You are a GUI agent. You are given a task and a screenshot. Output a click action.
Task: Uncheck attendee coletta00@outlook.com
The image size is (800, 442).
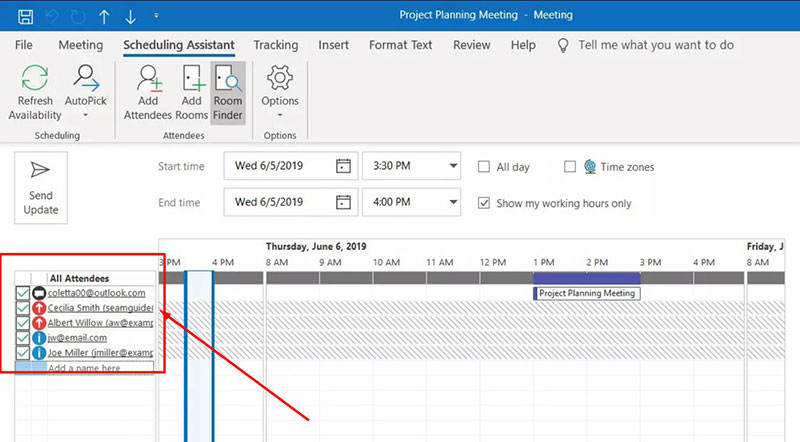(x=22, y=293)
